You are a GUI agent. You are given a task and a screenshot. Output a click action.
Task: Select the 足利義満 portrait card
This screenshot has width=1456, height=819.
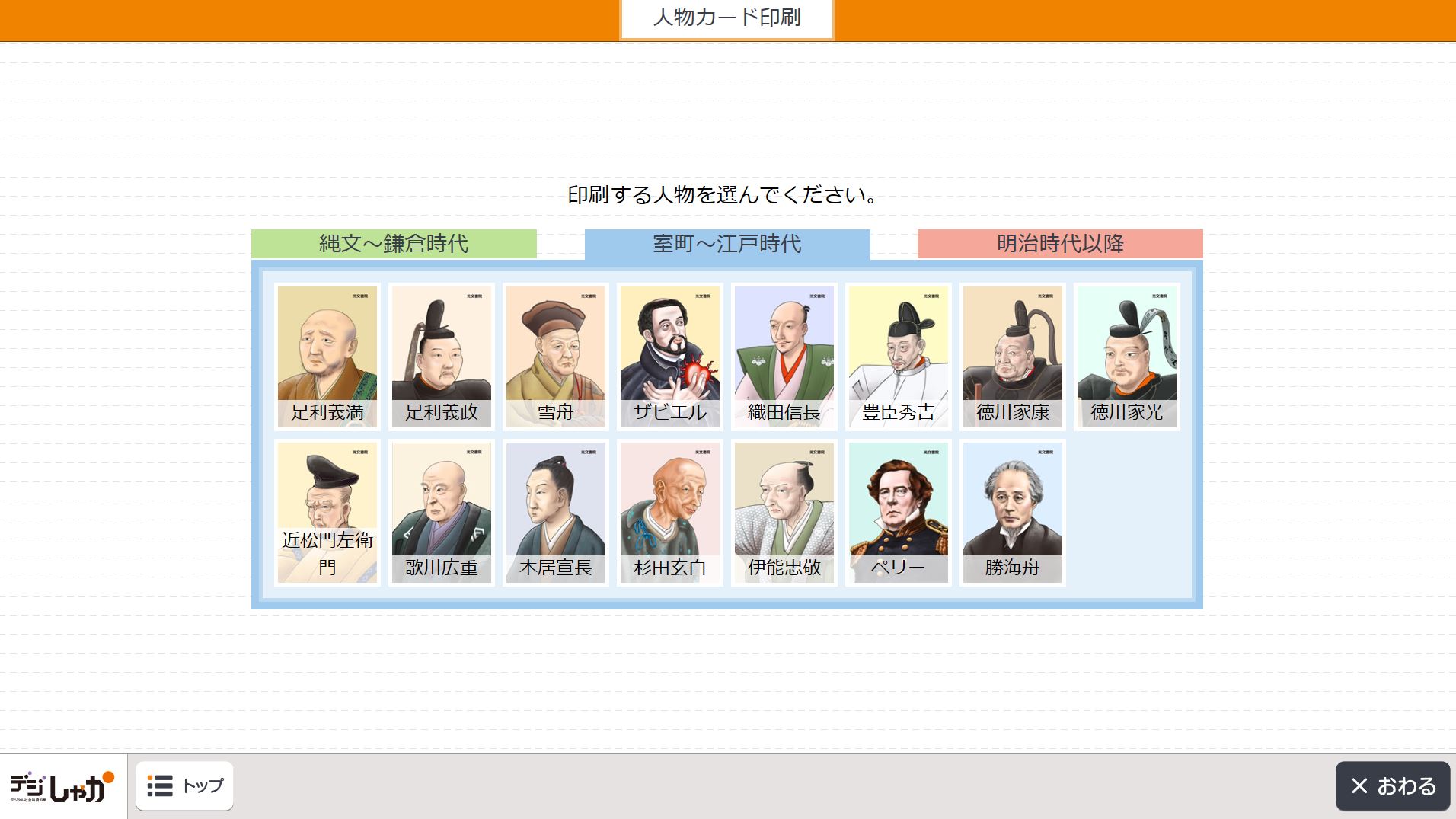(x=327, y=357)
